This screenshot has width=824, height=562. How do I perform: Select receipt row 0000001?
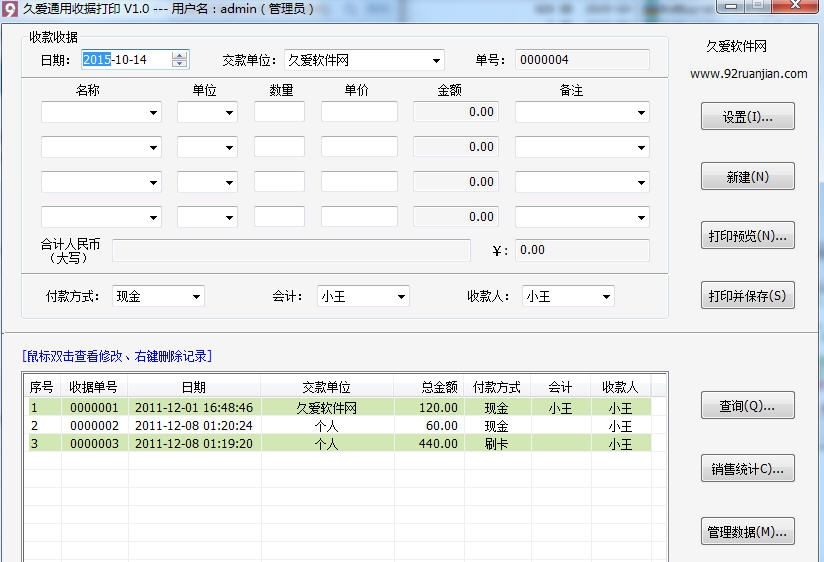click(x=339, y=407)
